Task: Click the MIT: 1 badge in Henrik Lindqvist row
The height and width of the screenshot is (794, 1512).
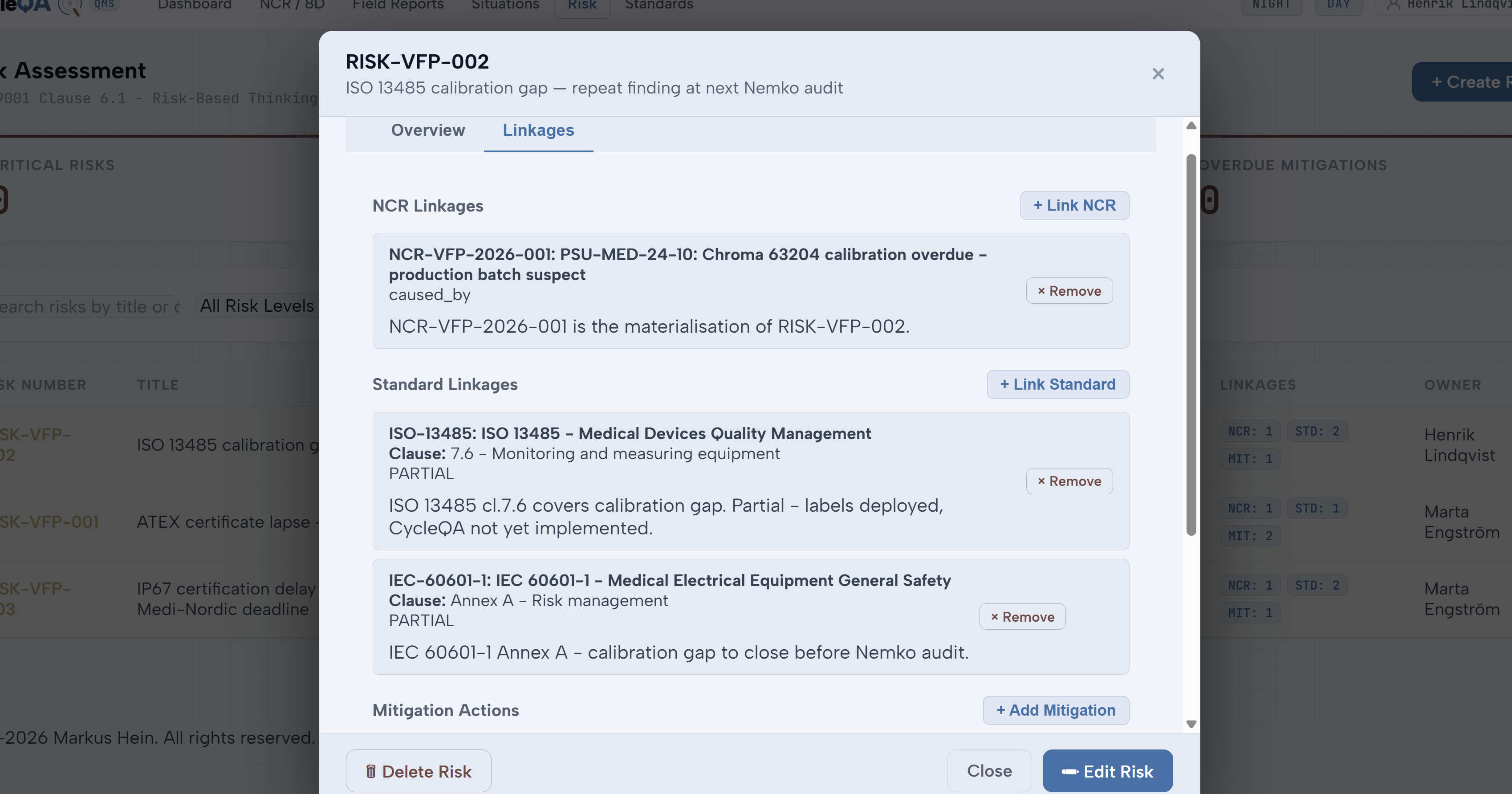Action: point(1250,459)
